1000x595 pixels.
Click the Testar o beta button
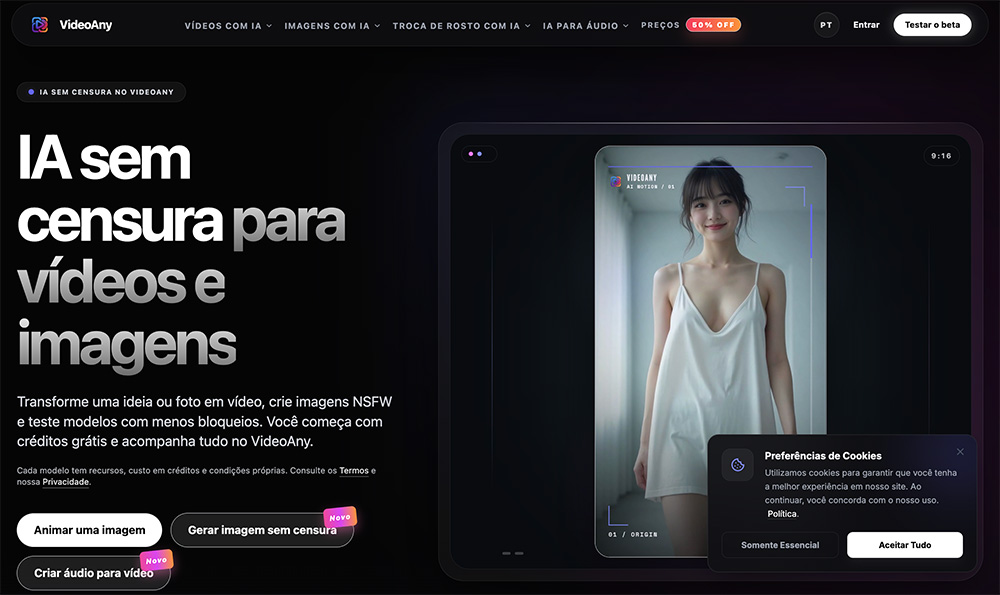pyautogui.click(x=932, y=25)
